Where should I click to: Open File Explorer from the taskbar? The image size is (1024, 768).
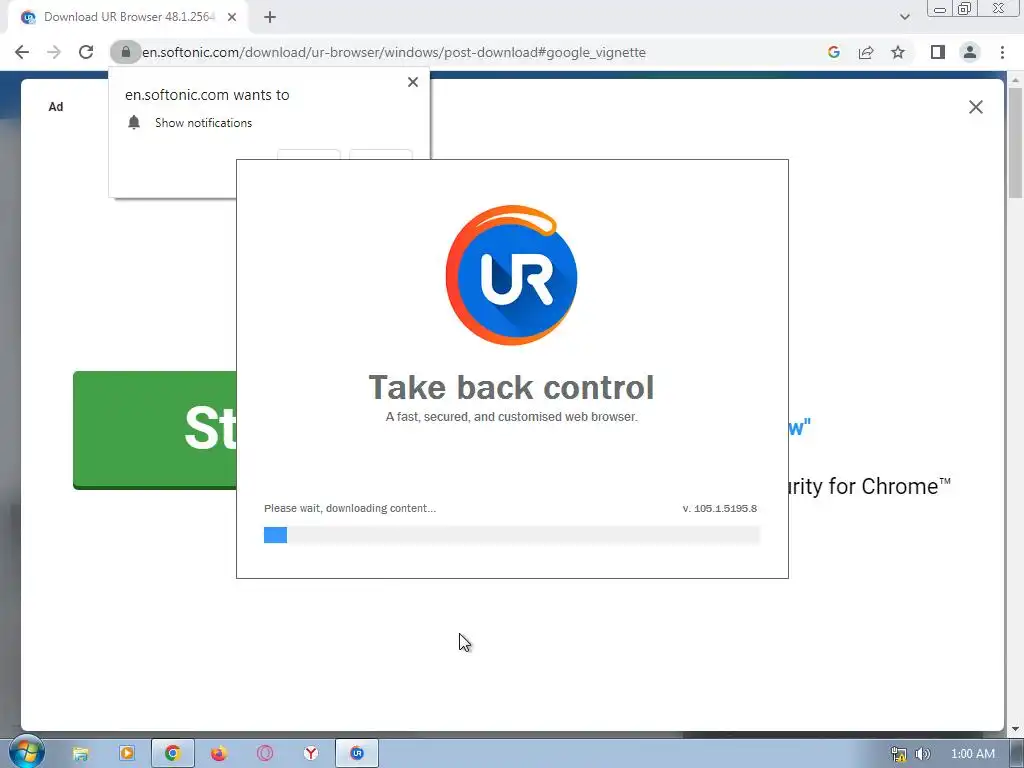pyautogui.click(x=80, y=754)
